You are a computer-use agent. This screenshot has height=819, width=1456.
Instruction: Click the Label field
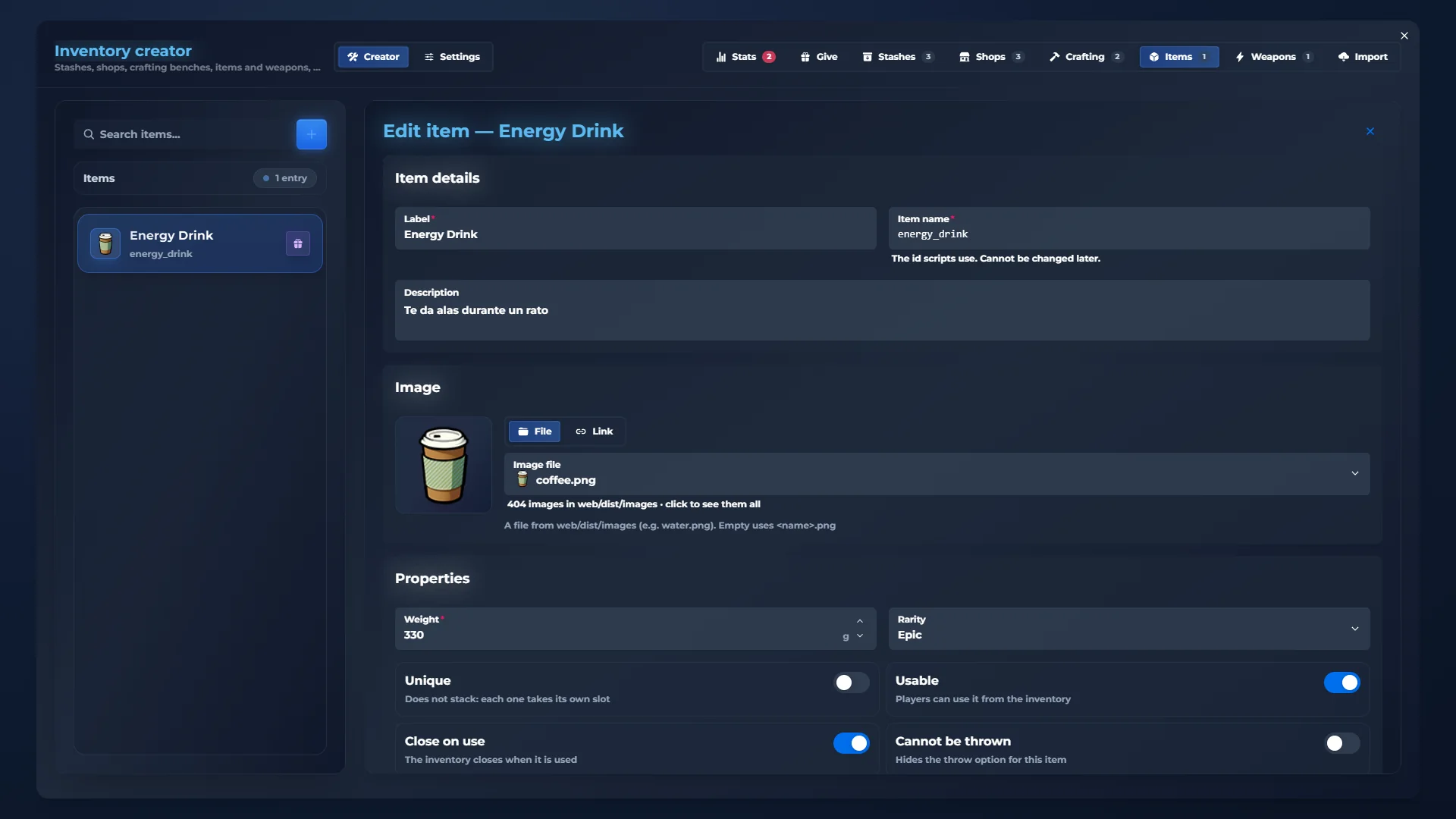pyautogui.click(x=635, y=228)
